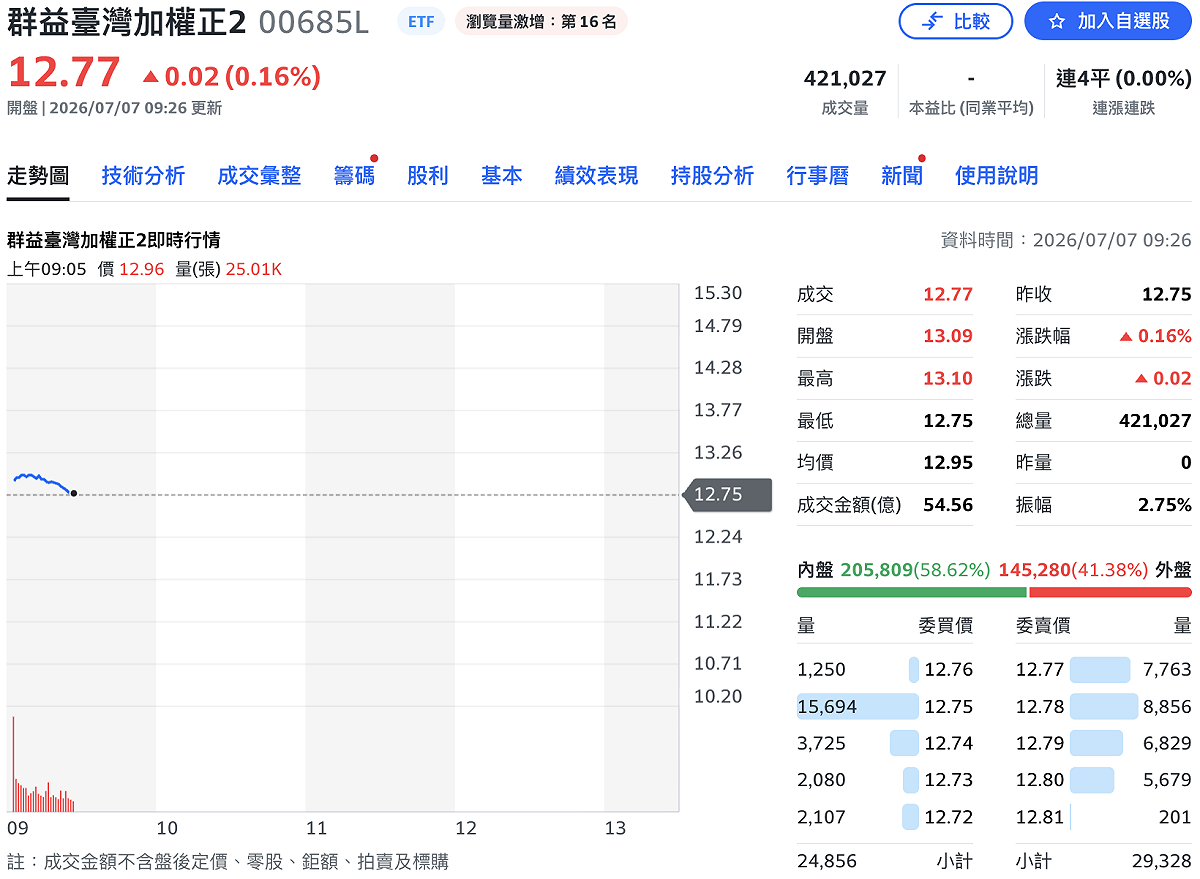Image resolution: width=1200 pixels, height=879 pixels.
Task: Click bid volume 15,694 at 12.75
Action: click(827, 707)
